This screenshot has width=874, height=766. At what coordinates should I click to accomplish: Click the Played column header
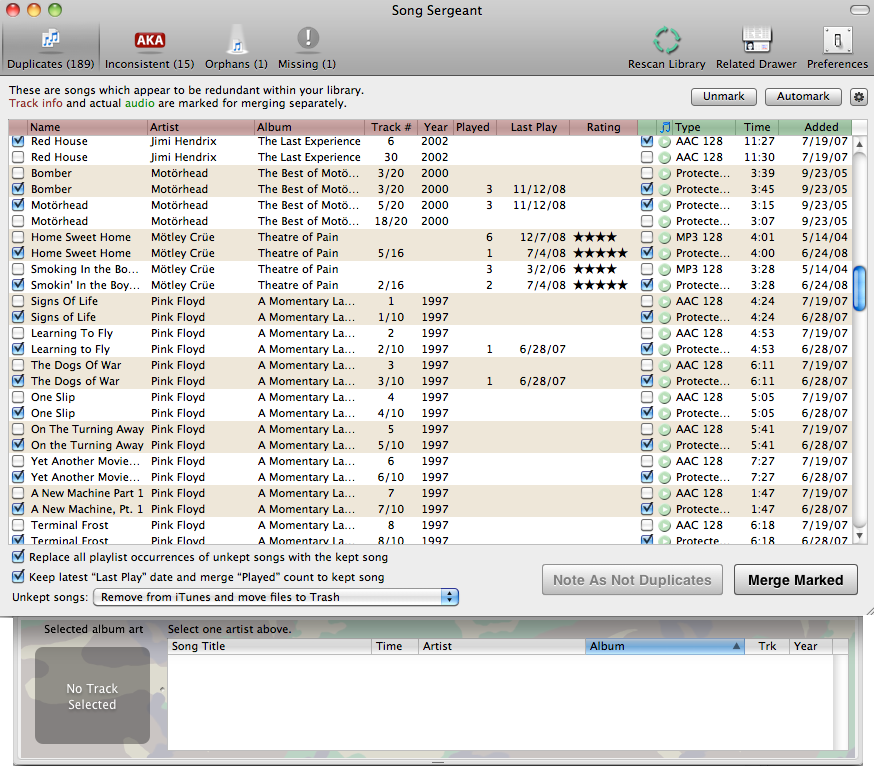click(473, 127)
